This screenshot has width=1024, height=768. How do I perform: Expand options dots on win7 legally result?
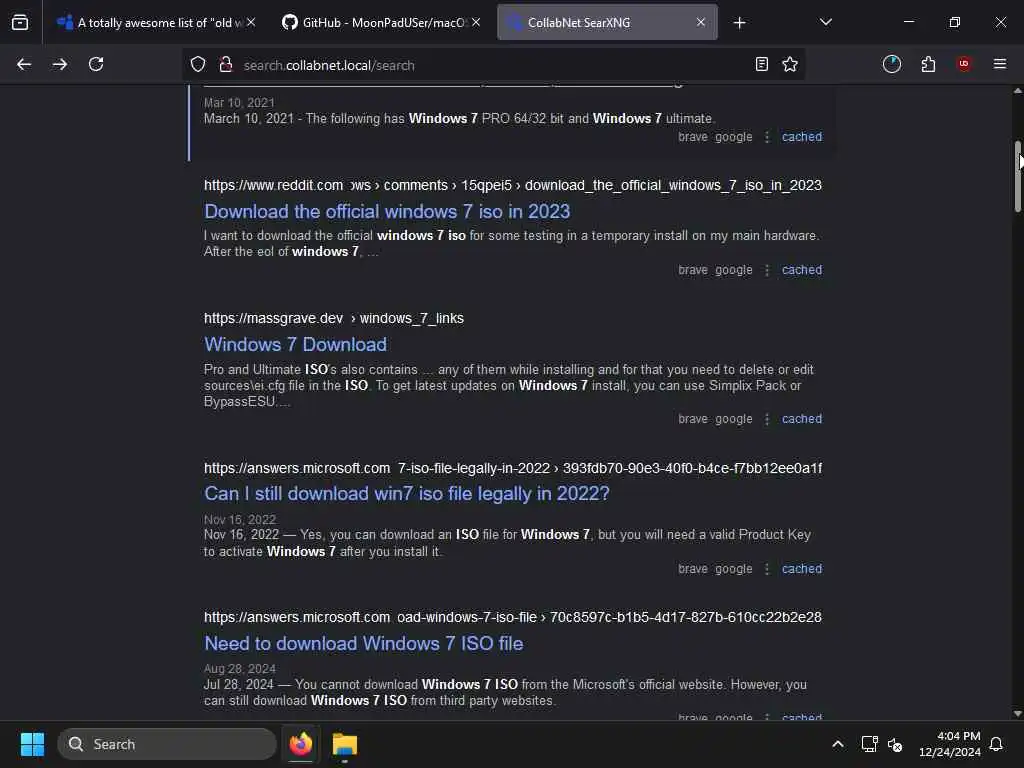pos(767,569)
